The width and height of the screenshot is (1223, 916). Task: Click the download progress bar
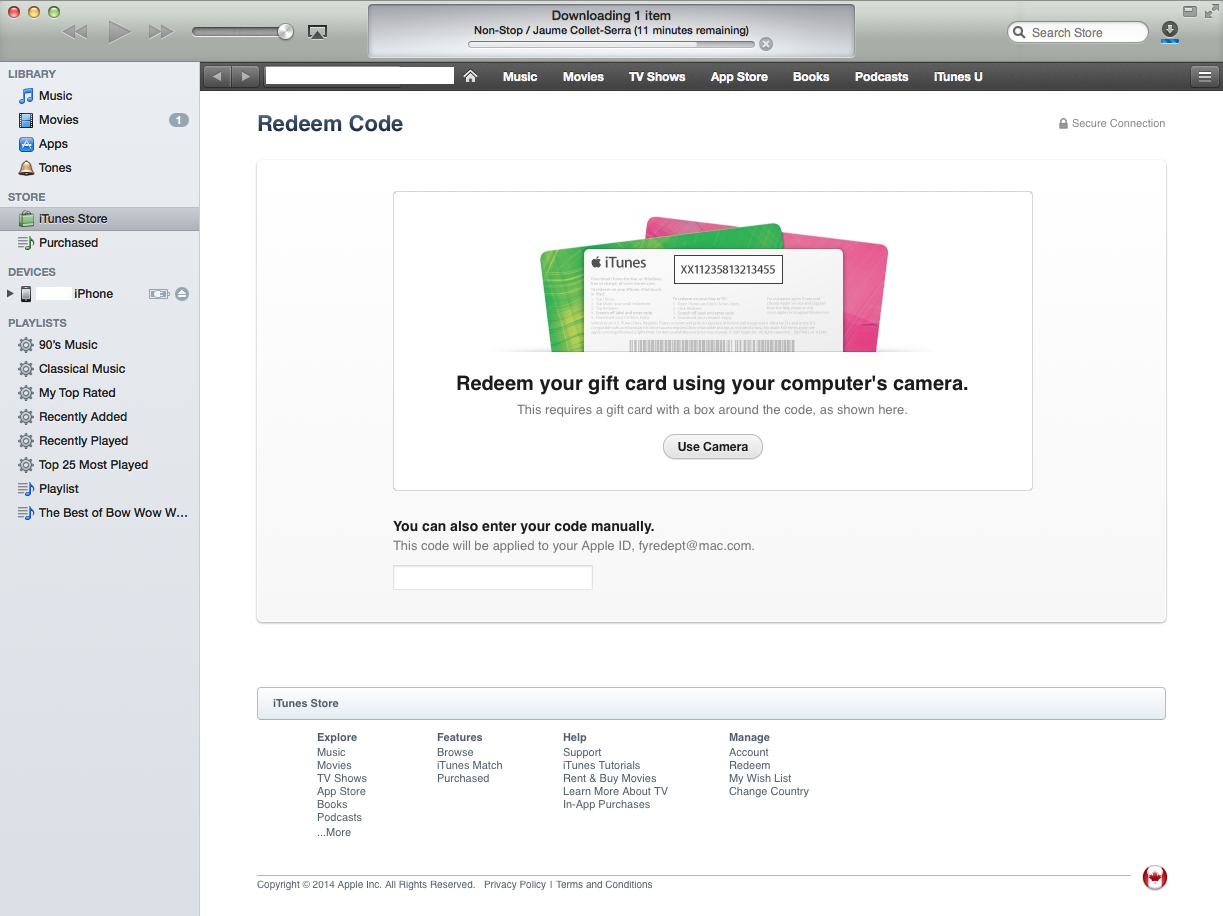coord(611,44)
